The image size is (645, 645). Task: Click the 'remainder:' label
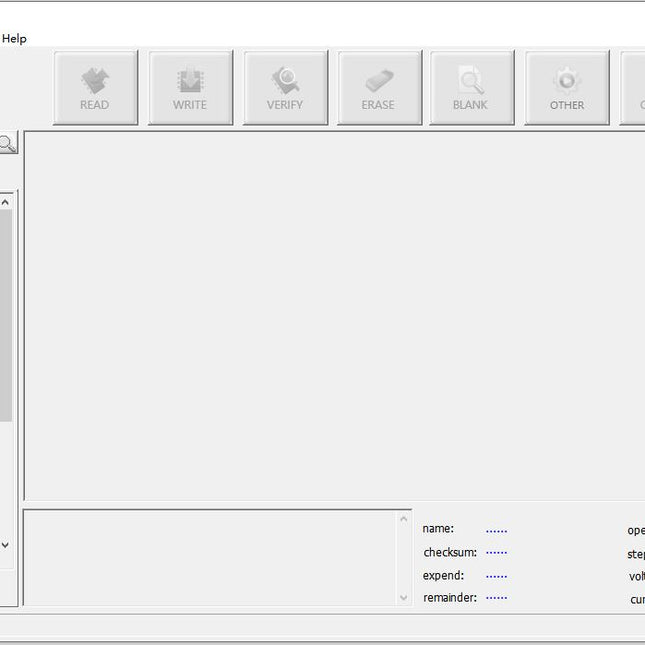[x=450, y=597]
